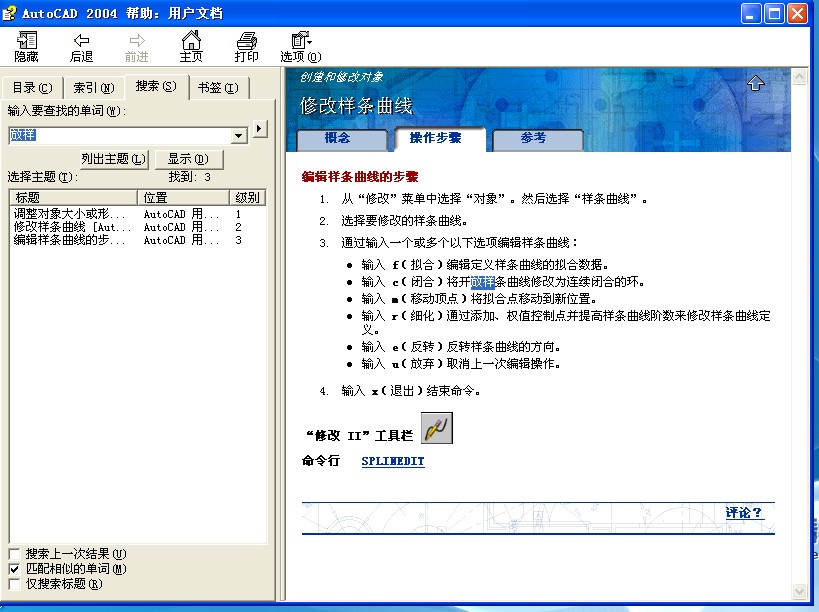Switch to the 书签 tab
The image size is (819, 612).
[x=218, y=88]
